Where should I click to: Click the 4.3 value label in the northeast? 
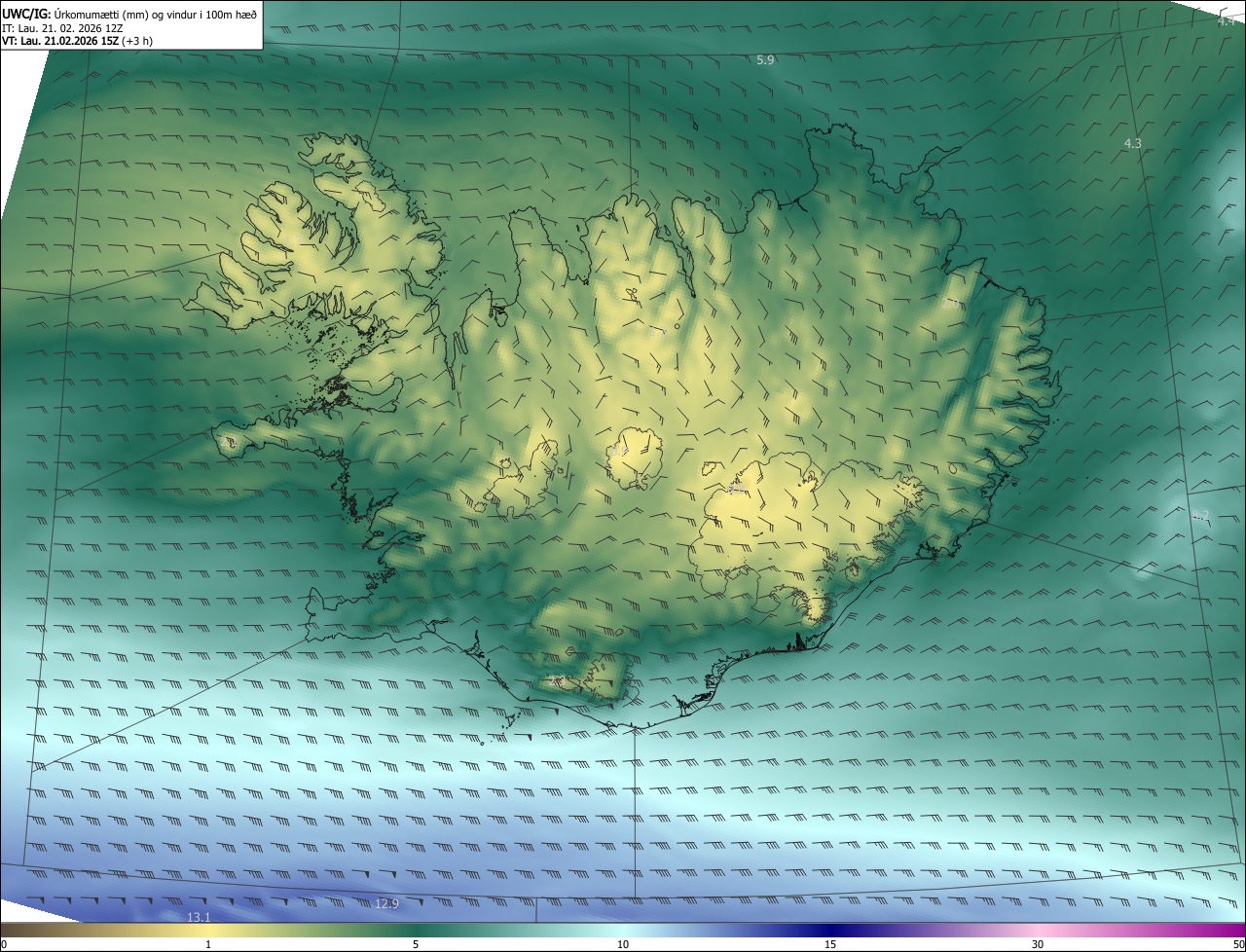[x=1132, y=143]
